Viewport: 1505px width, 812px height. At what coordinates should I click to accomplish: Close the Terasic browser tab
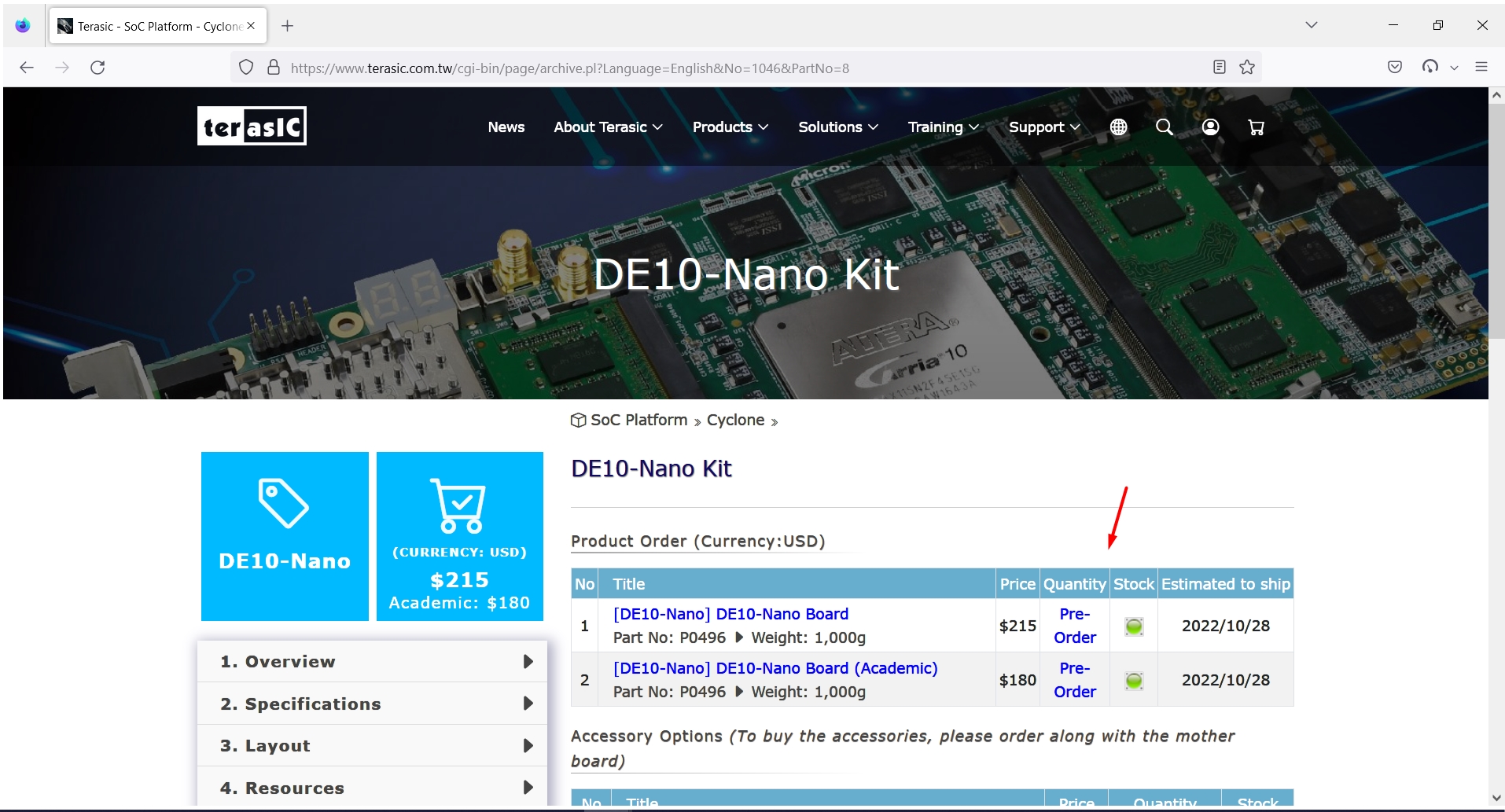coord(251,26)
